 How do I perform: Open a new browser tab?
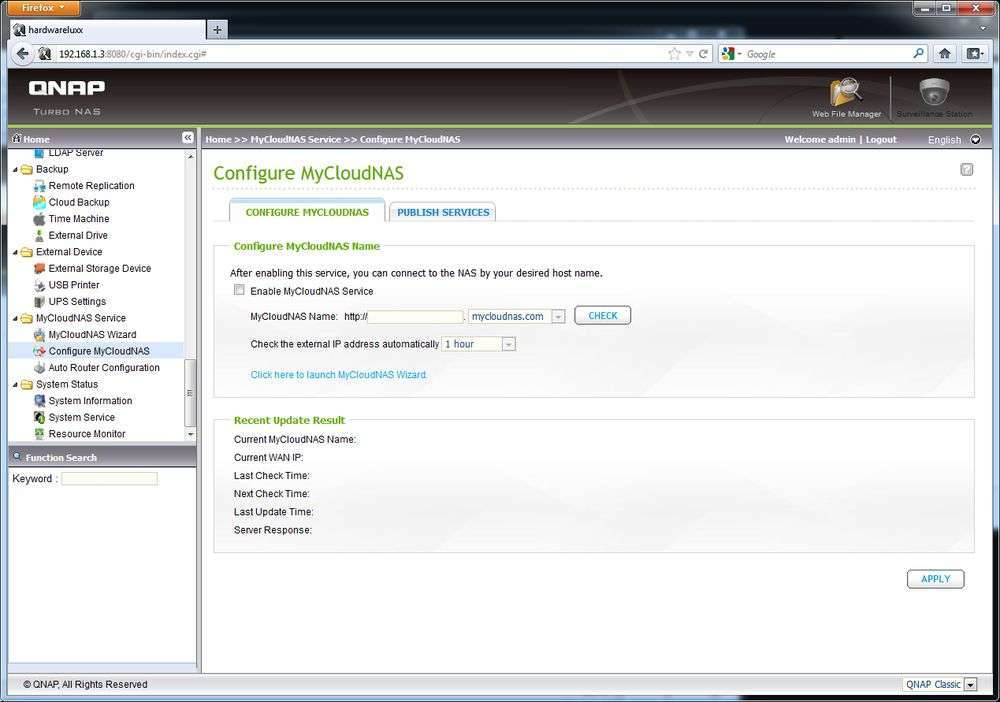coord(217,29)
